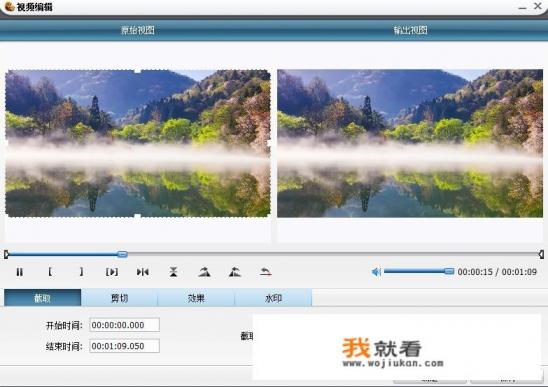Click the bottom-middle crop handle on the original view
This screenshot has width=548, height=387.
pyautogui.click(x=138, y=216)
